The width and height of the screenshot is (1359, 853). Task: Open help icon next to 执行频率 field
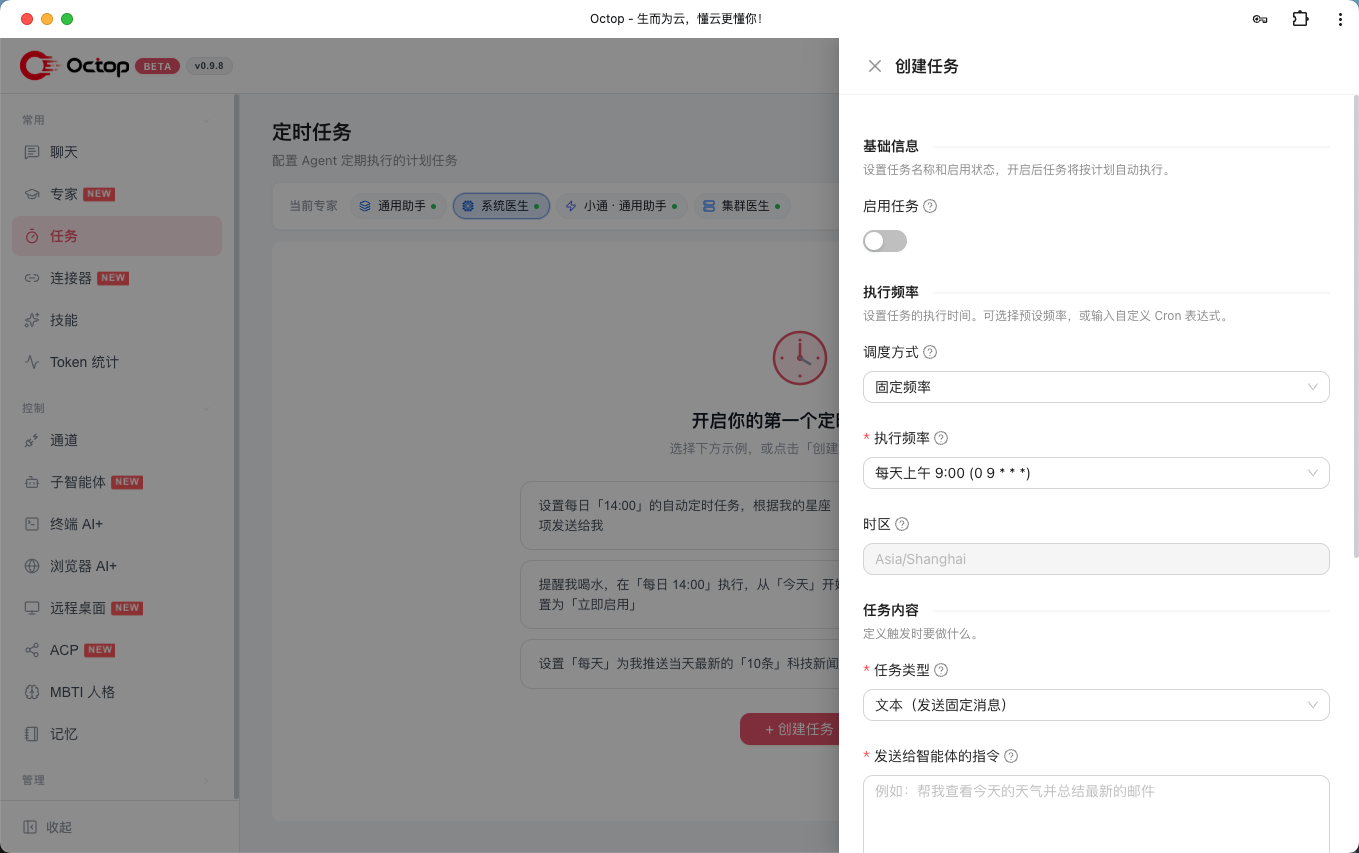[x=941, y=438]
